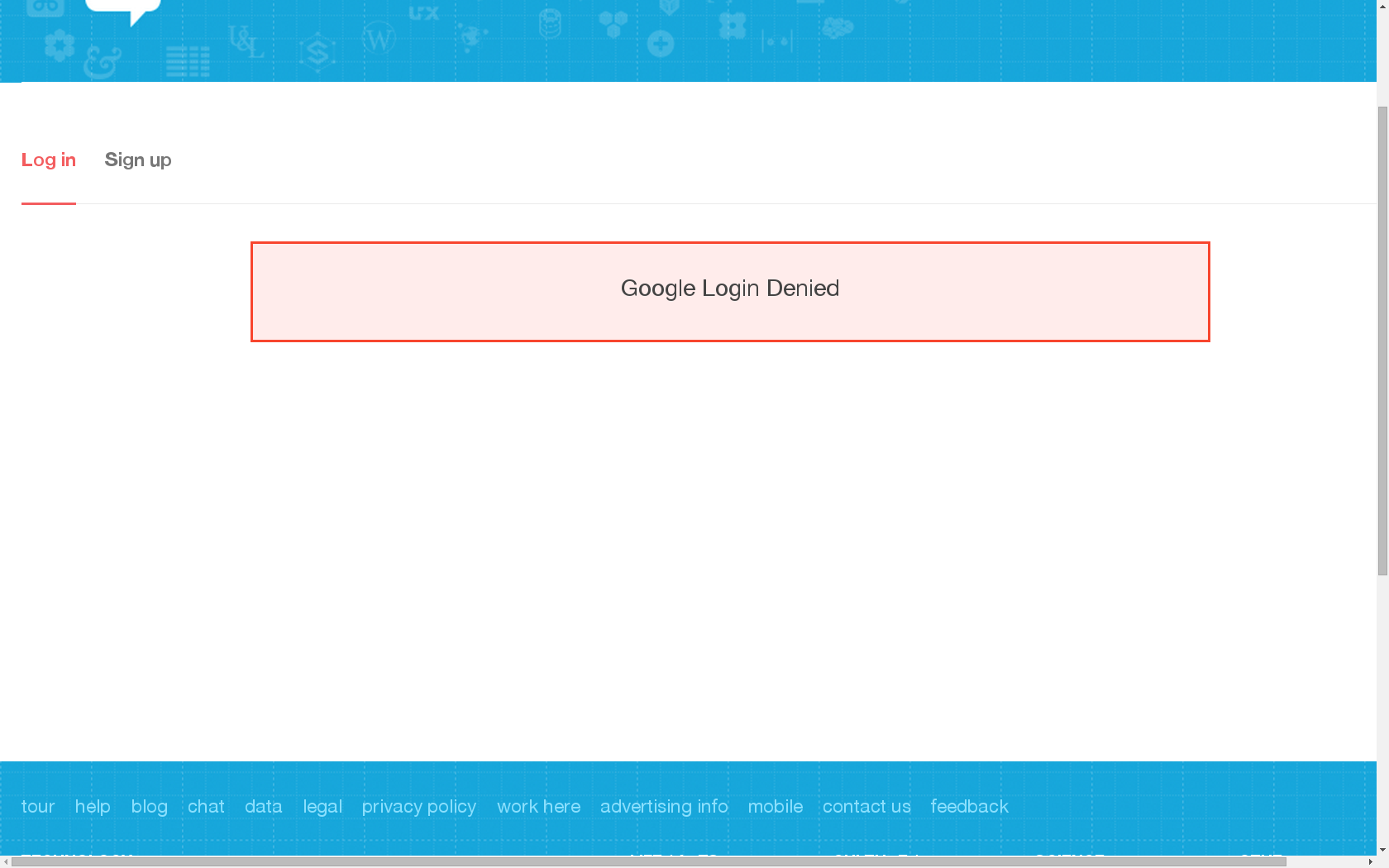1389x868 pixels.
Task: Follow the work here link
Action: coord(539,806)
